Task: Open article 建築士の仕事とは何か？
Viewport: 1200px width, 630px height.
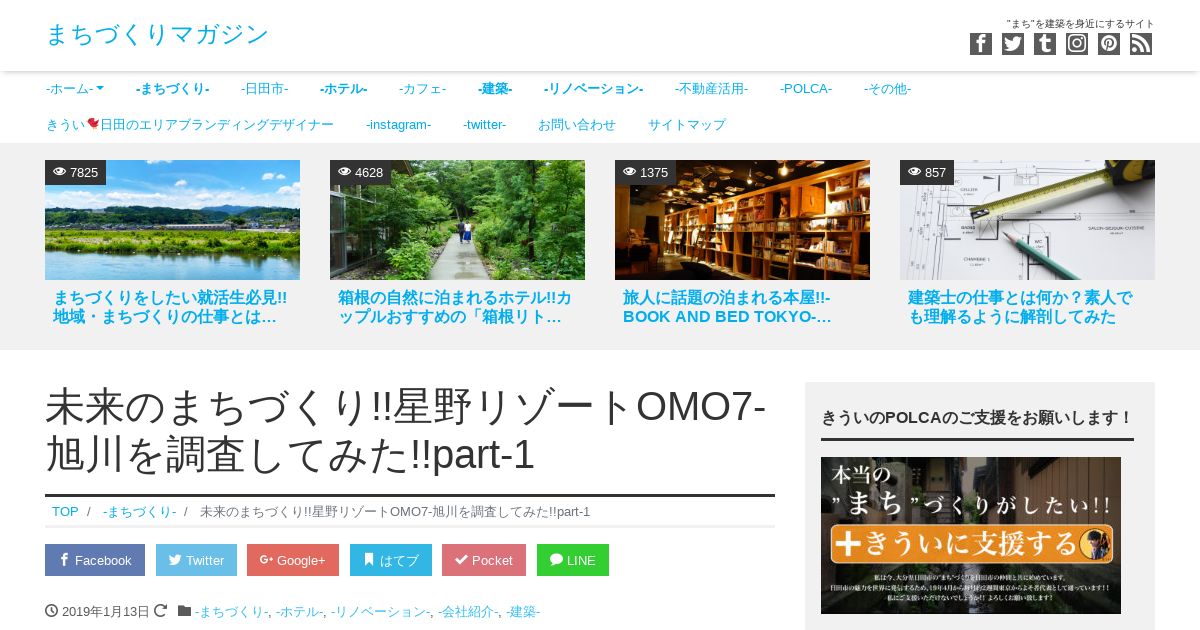Action: 1020,307
